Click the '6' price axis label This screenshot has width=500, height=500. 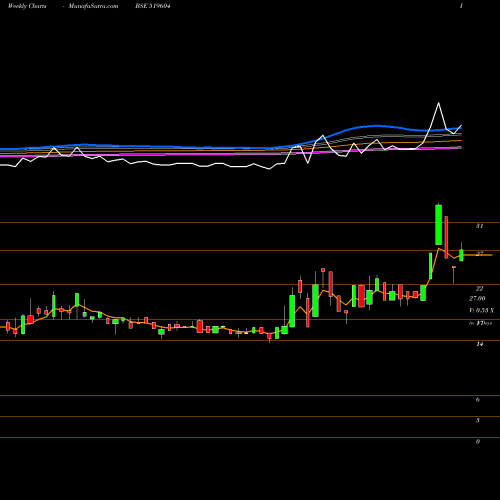[x=478, y=399]
